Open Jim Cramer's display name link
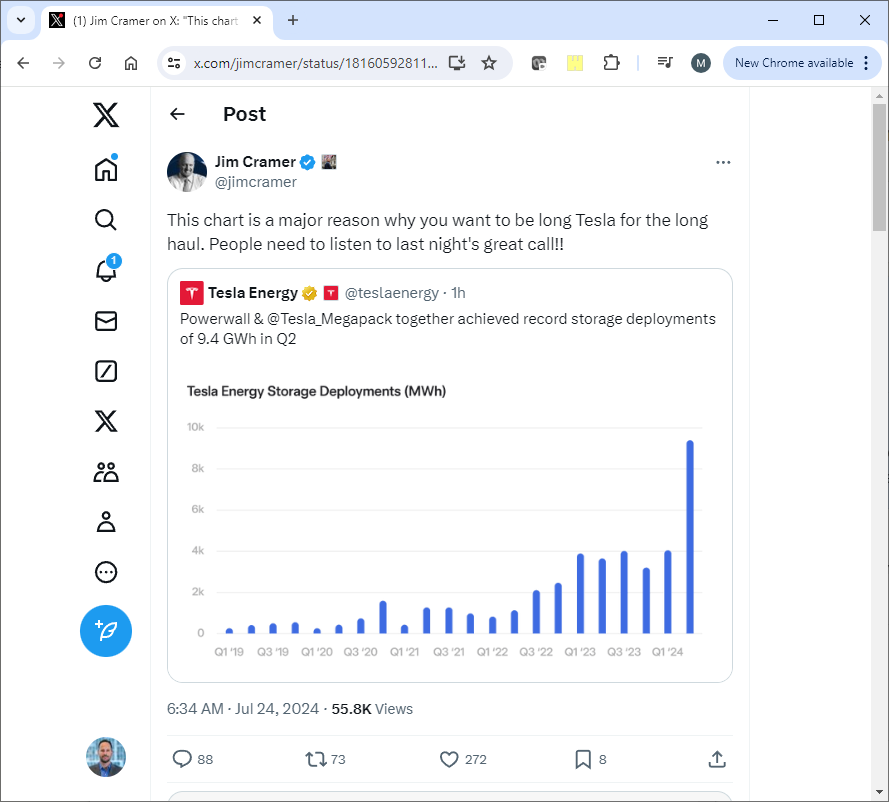Viewport: 889px width, 802px height. coord(255,162)
